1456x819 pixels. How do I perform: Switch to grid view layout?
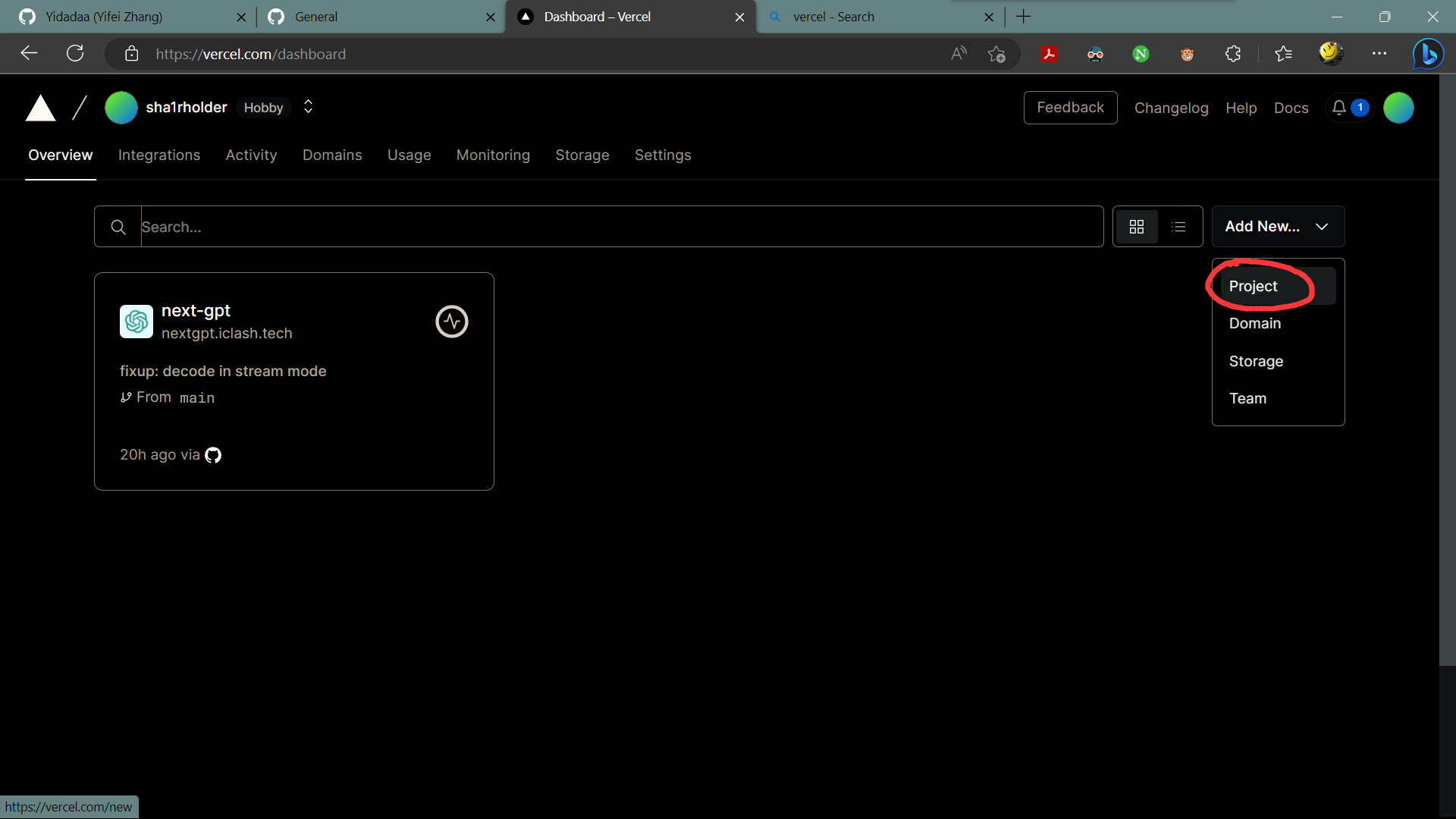coord(1136,227)
